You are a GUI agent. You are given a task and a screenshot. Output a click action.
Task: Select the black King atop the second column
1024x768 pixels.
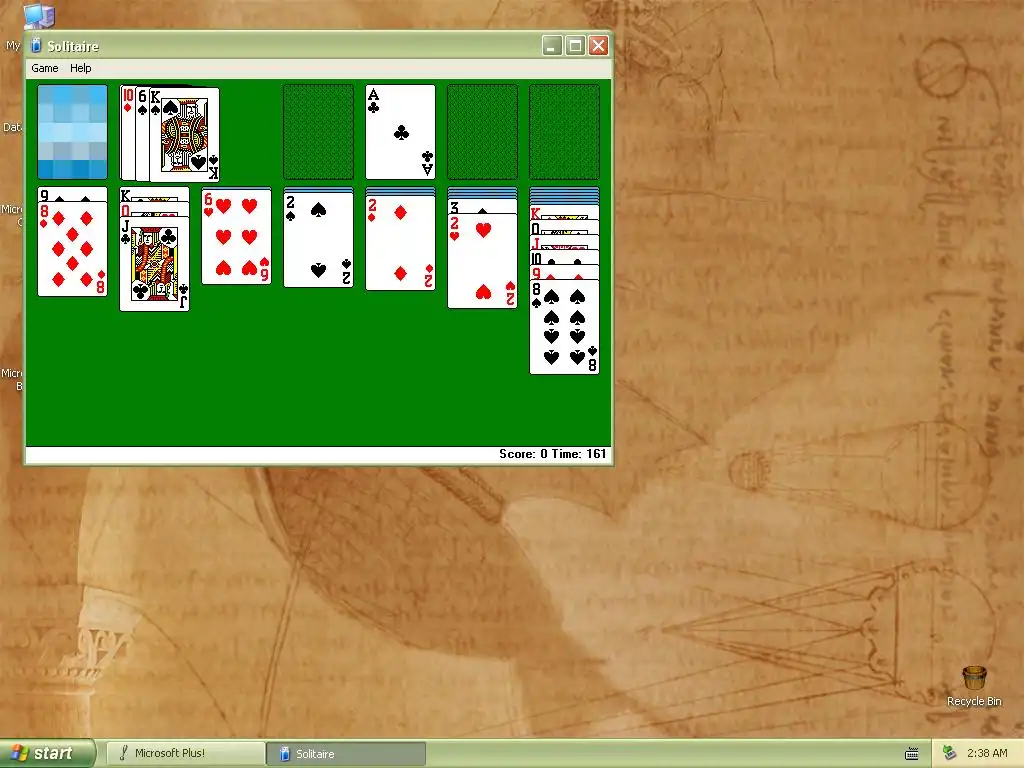tap(155, 194)
